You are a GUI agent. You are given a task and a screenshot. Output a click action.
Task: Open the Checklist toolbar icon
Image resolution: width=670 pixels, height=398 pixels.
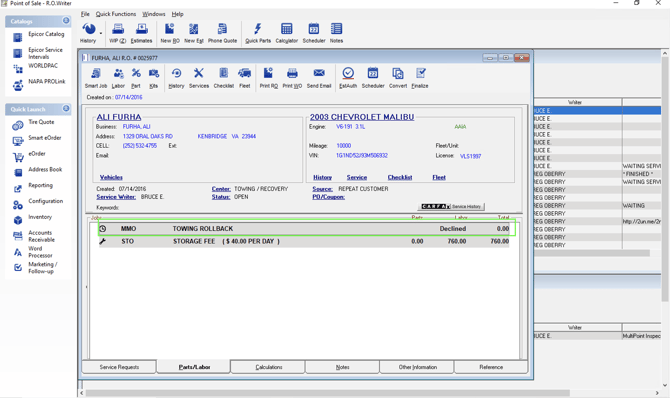click(223, 78)
